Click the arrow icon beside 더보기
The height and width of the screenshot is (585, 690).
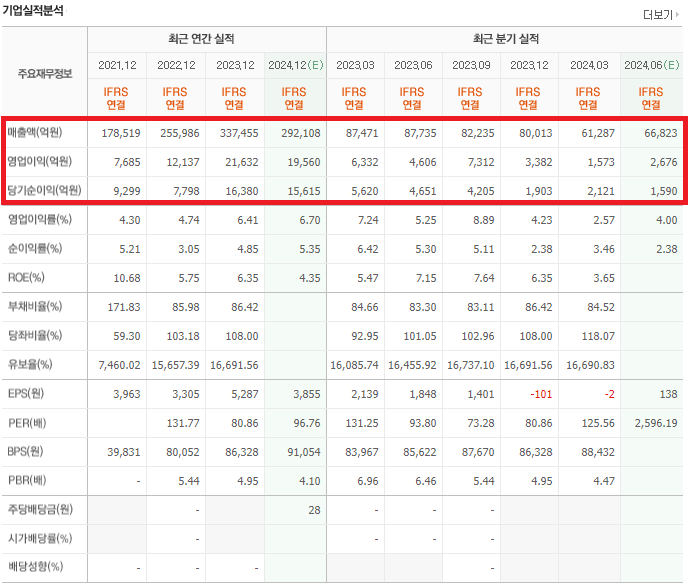677,15
